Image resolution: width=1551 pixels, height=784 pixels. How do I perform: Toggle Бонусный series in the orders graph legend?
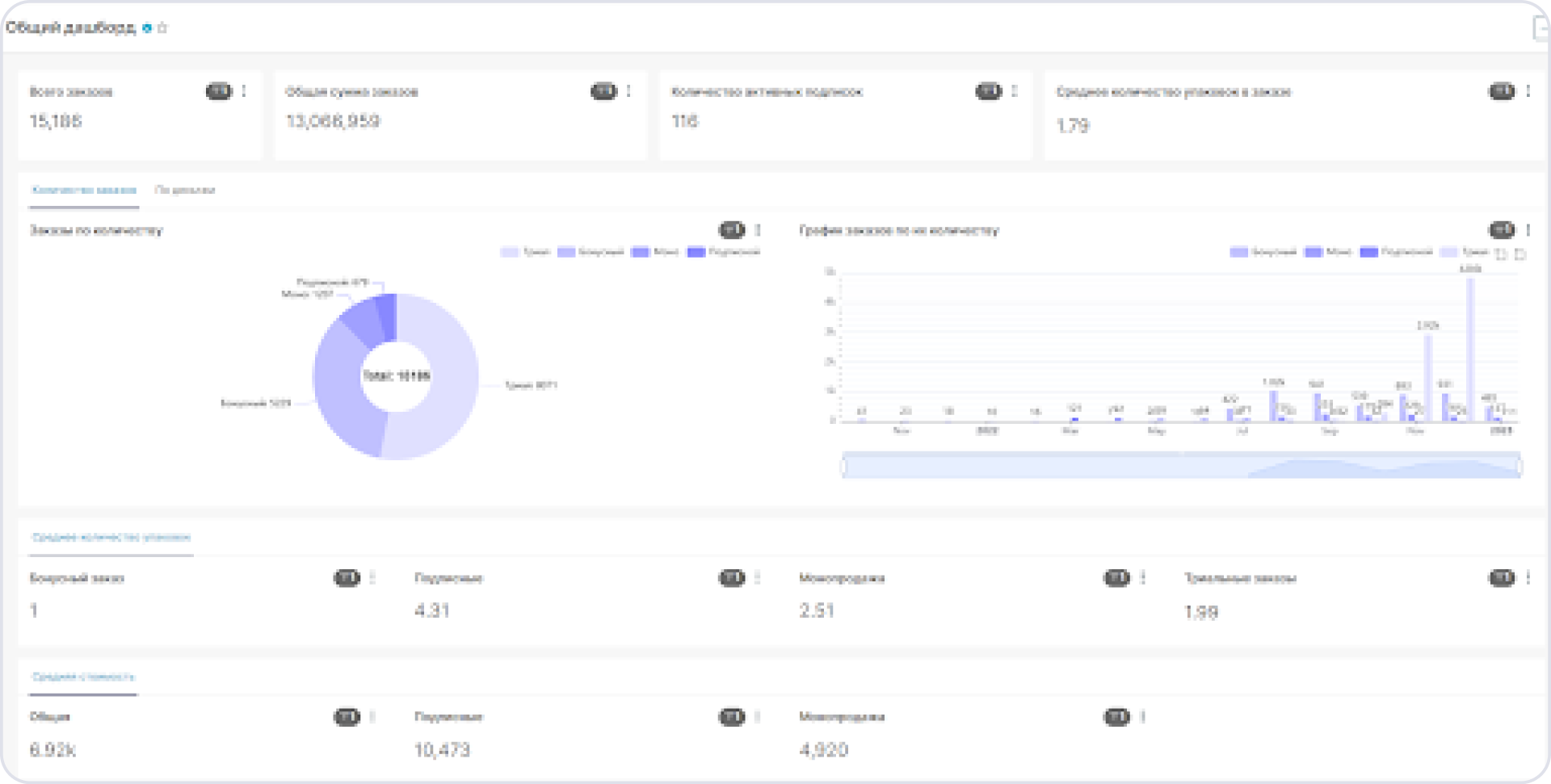pyautogui.click(x=1263, y=252)
